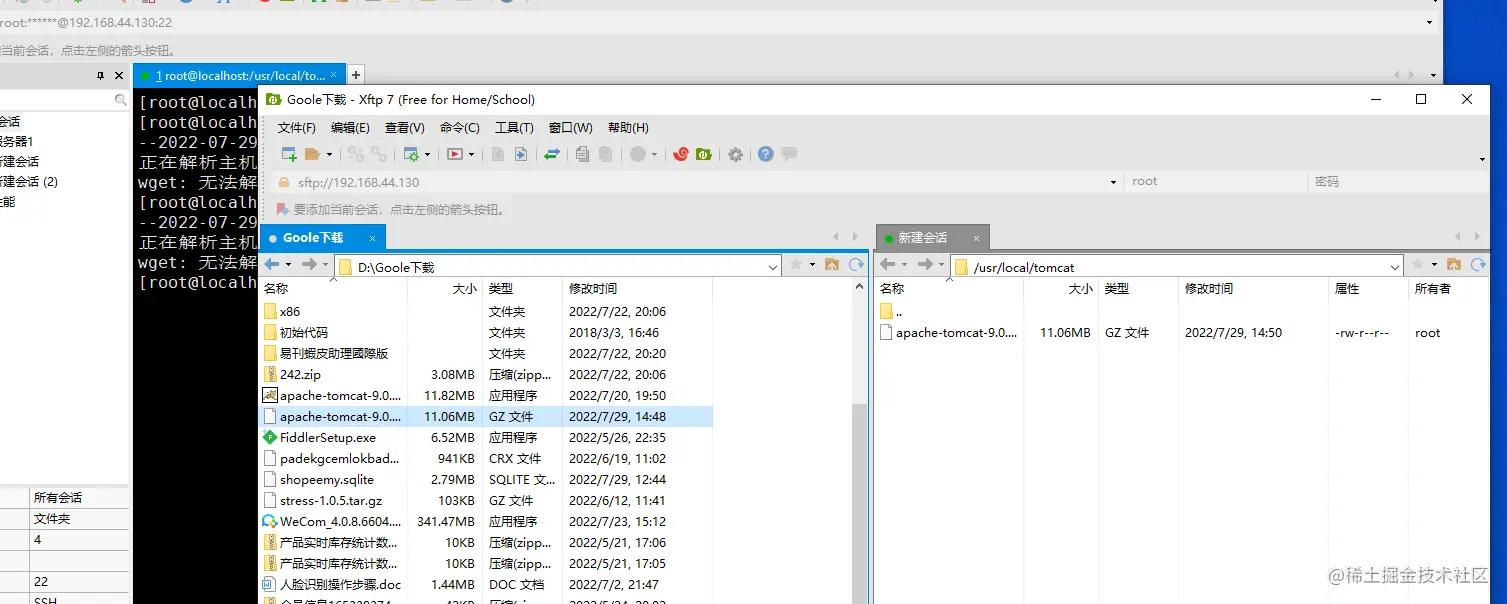This screenshot has height=604, width=1507.
Task: Click the 密码 password field
Action: tap(1397, 182)
